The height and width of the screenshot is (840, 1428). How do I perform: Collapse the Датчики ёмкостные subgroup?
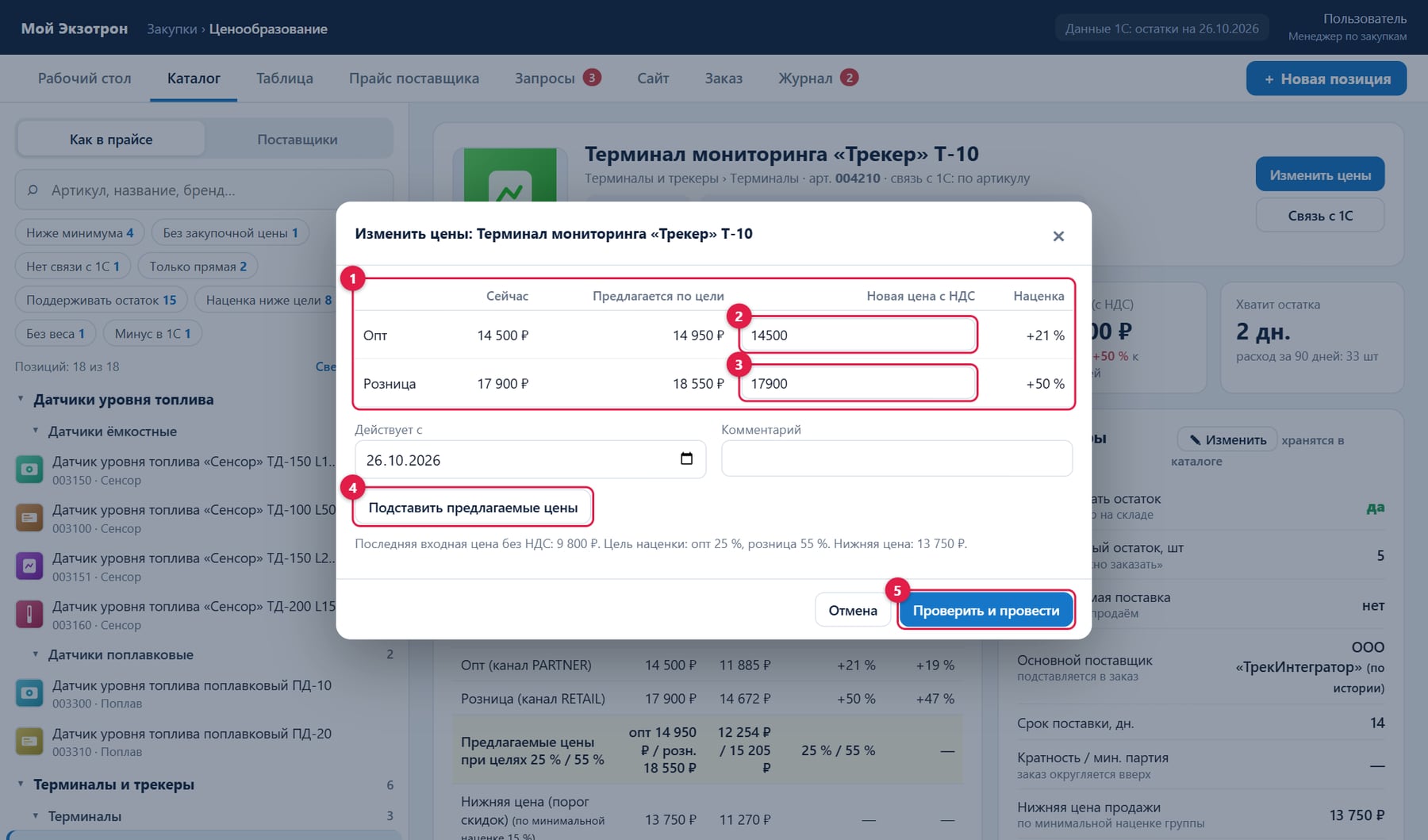coord(36,431)
